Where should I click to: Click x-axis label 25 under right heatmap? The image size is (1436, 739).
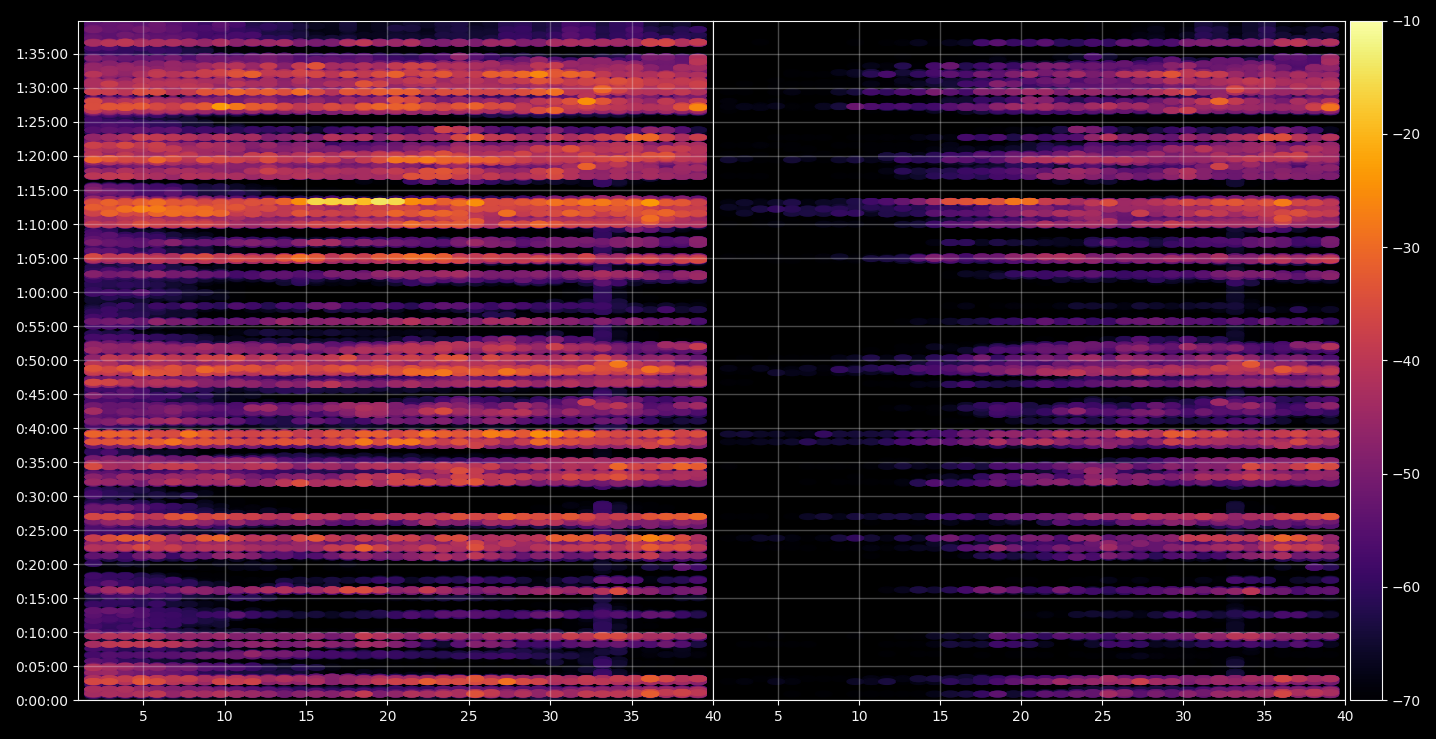(1102, 716)
